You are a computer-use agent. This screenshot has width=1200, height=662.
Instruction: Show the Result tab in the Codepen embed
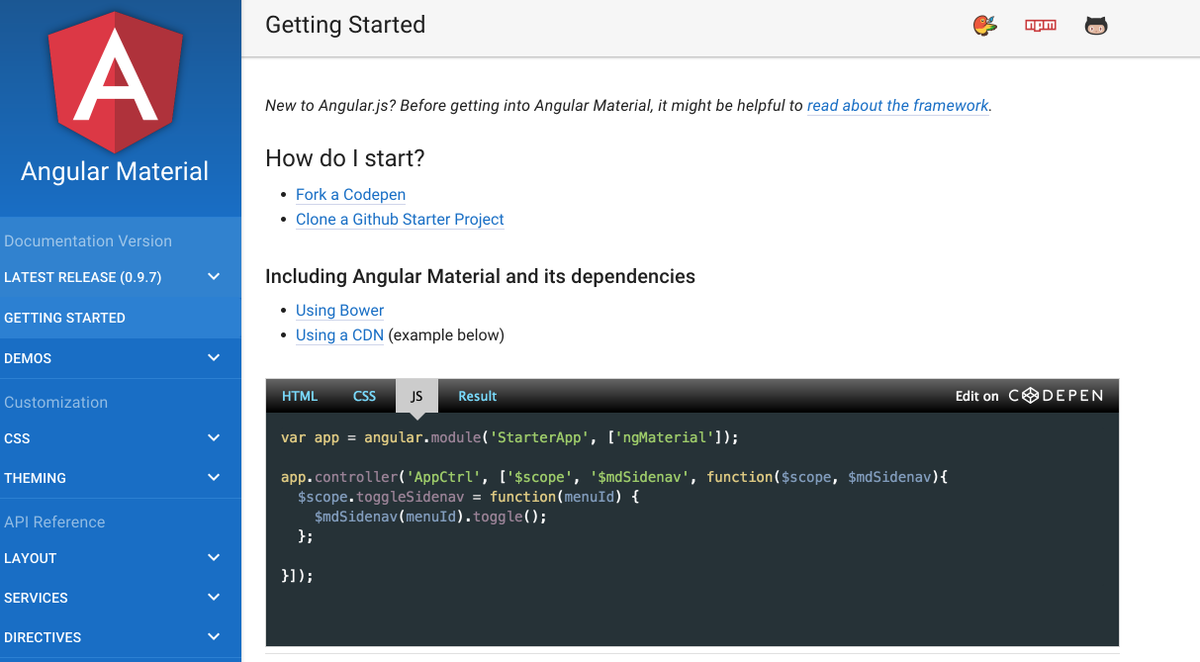pos(477,396)
